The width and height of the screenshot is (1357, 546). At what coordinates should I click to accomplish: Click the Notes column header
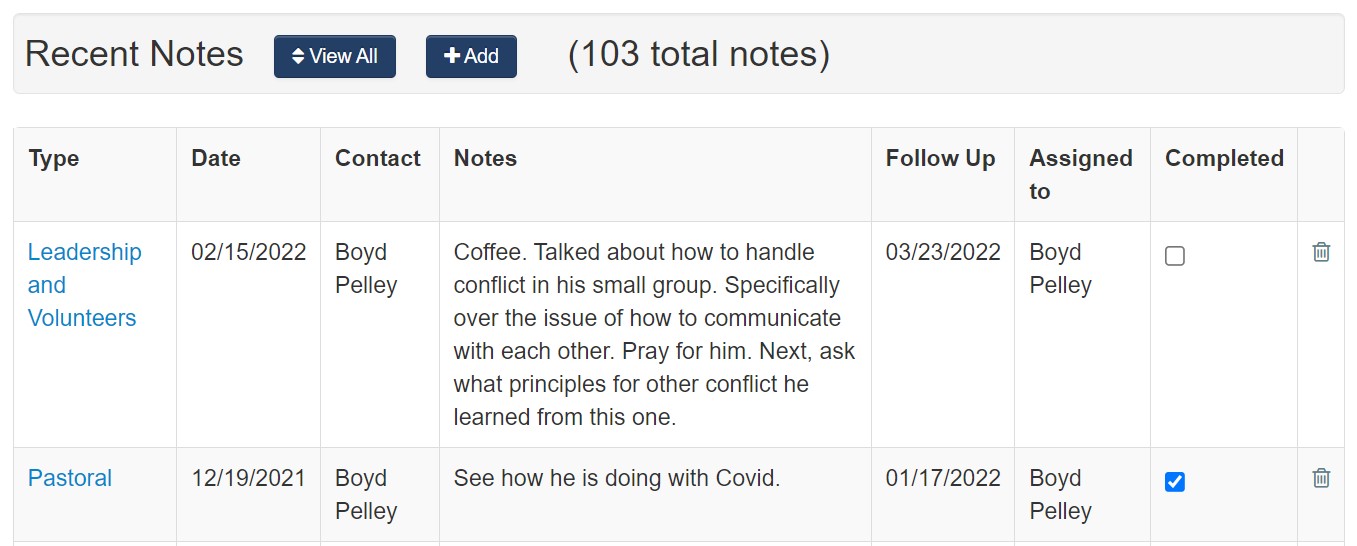click(x=485, y=158)
